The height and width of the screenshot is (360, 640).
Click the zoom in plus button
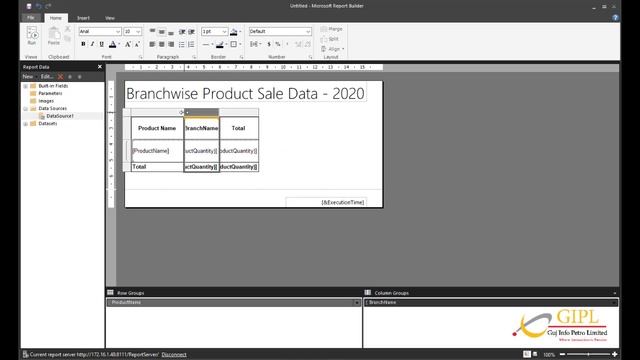click(x=615, y=354)
